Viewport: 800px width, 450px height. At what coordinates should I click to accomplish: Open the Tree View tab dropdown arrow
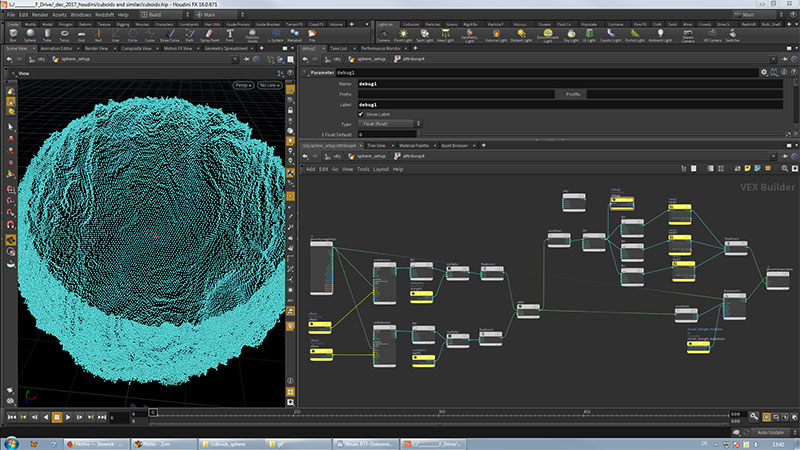click(x=393, y=145)
